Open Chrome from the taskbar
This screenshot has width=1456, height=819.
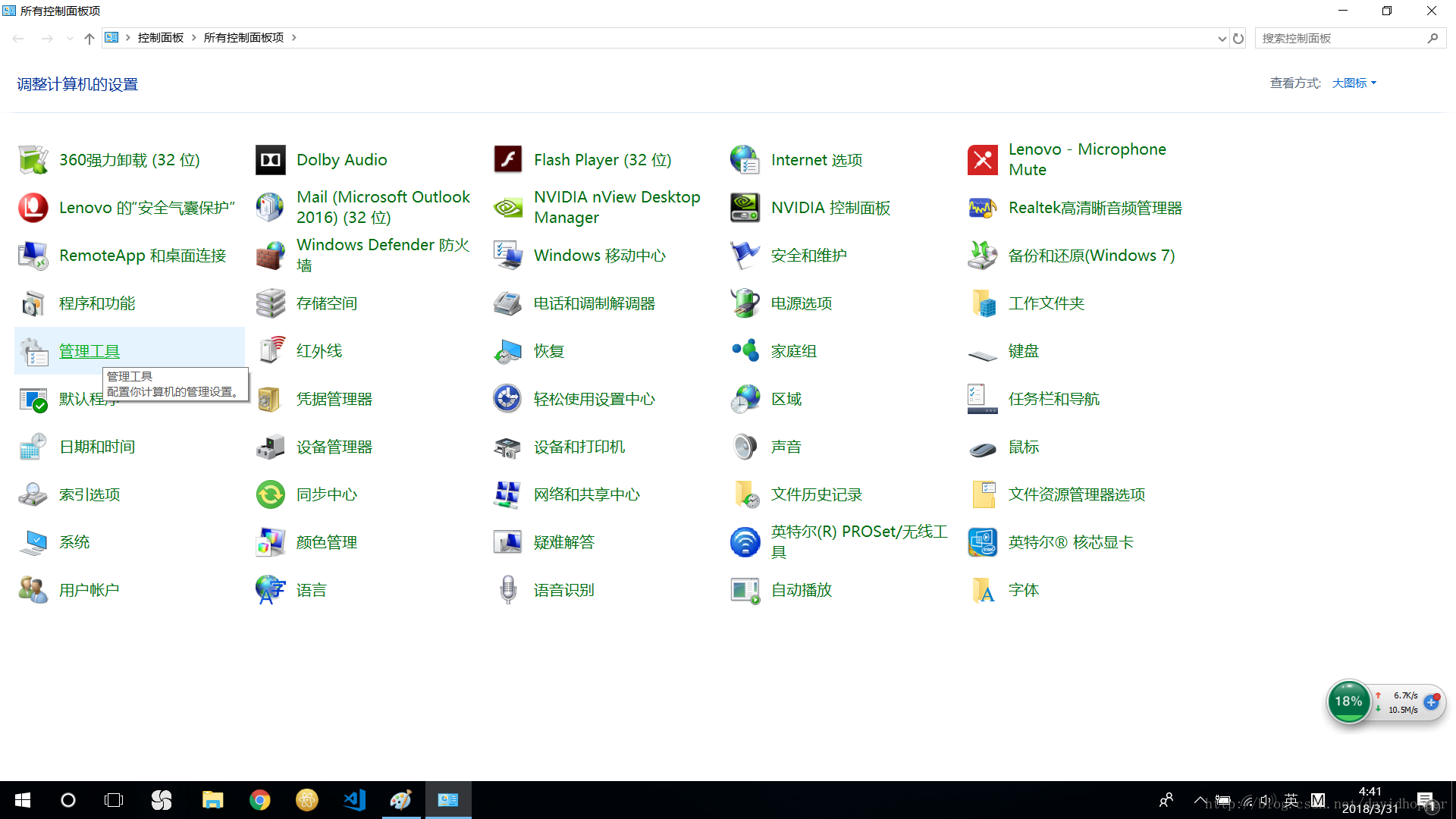(x=260, y=800)
